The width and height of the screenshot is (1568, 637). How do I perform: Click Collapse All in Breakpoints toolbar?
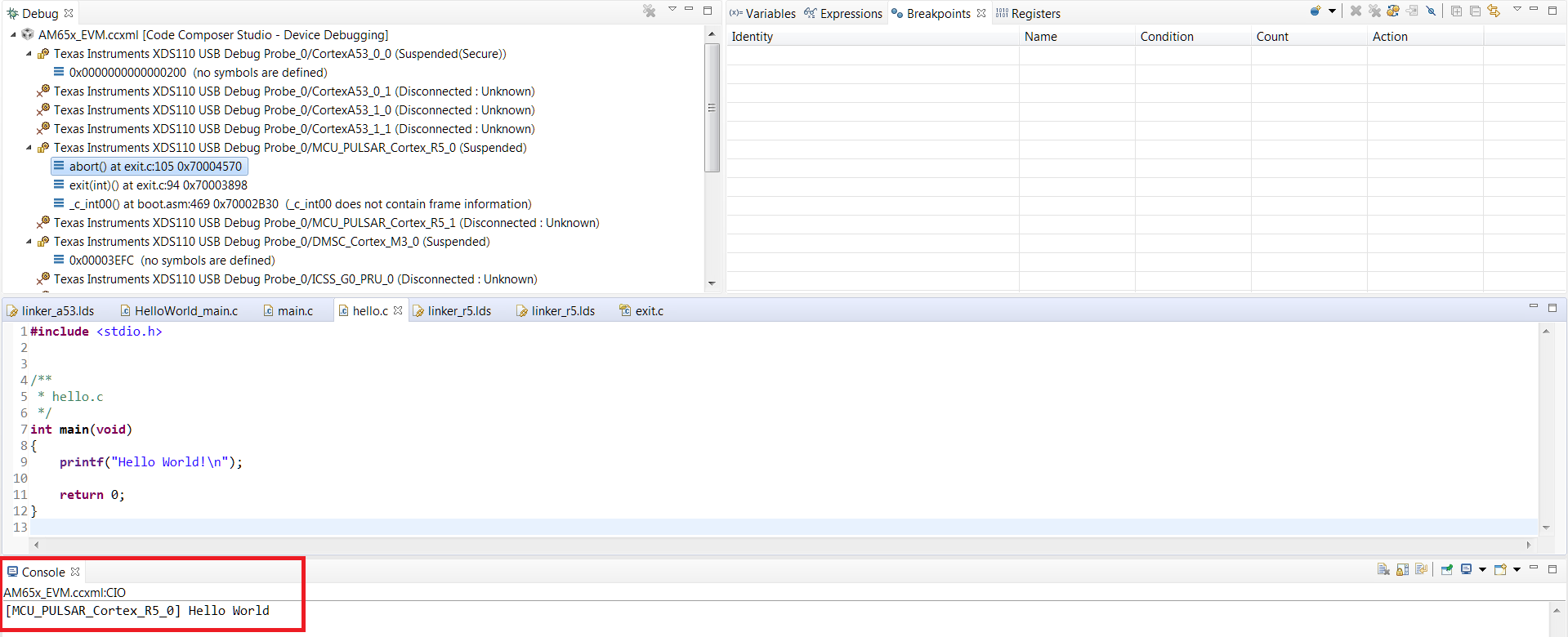tap(1475, 11)
